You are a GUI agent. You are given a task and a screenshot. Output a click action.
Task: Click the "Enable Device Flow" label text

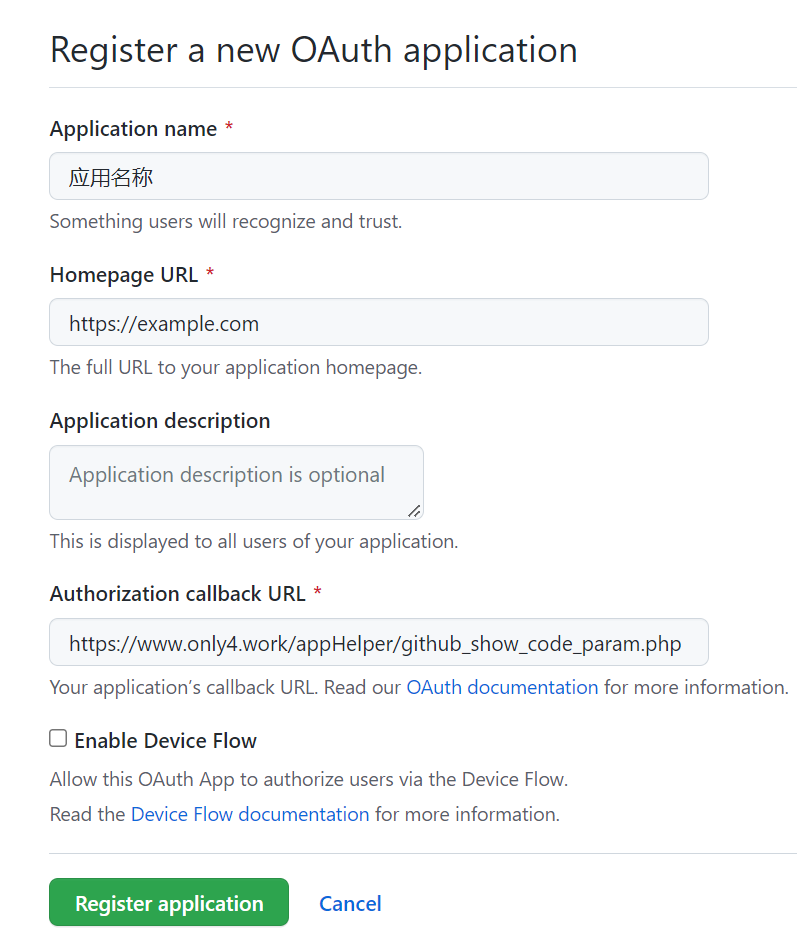click(x=165, y=741)
